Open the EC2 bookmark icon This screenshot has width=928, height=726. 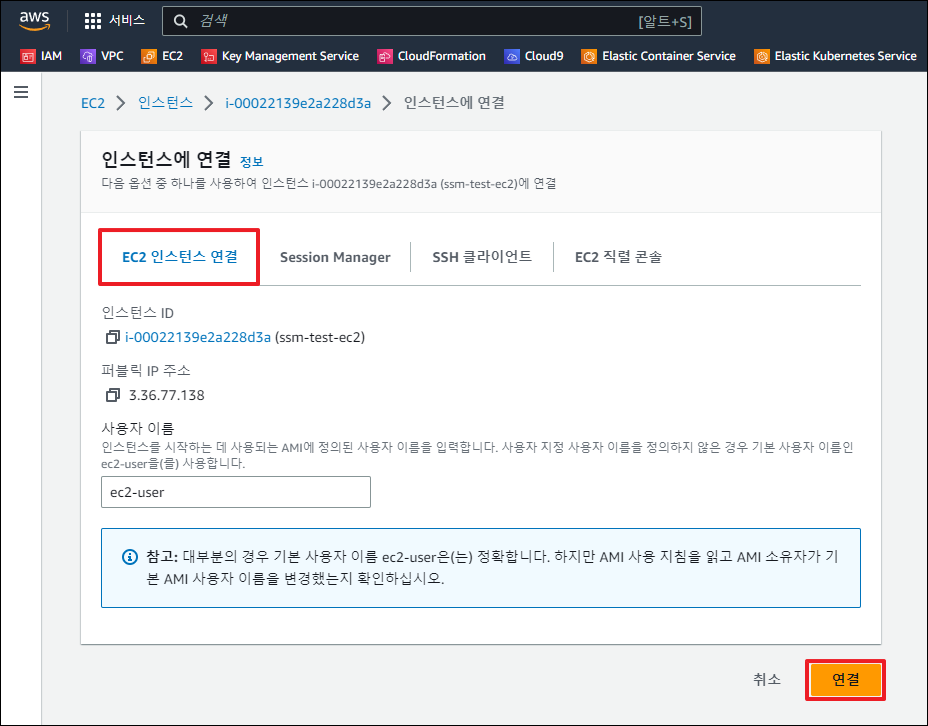click(x=149, y=56)
